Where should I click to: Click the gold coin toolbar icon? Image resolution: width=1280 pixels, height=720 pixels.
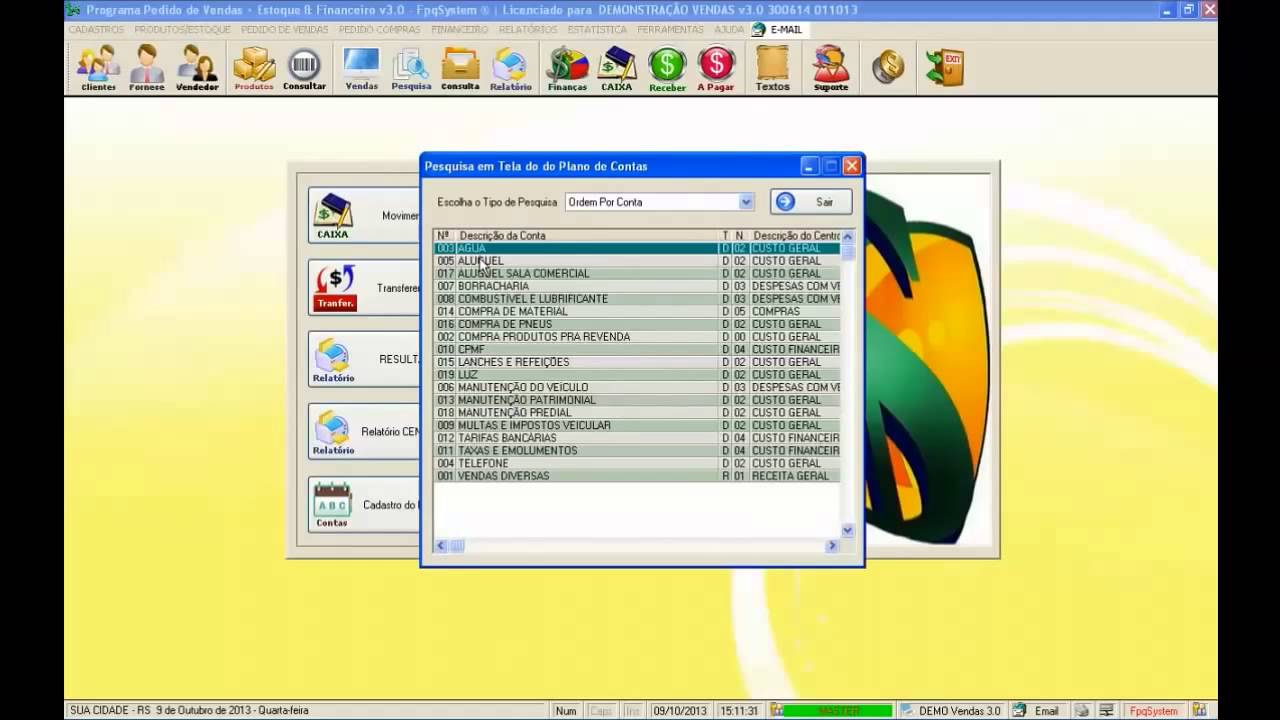pyautogui.click(x=887, y=67)
